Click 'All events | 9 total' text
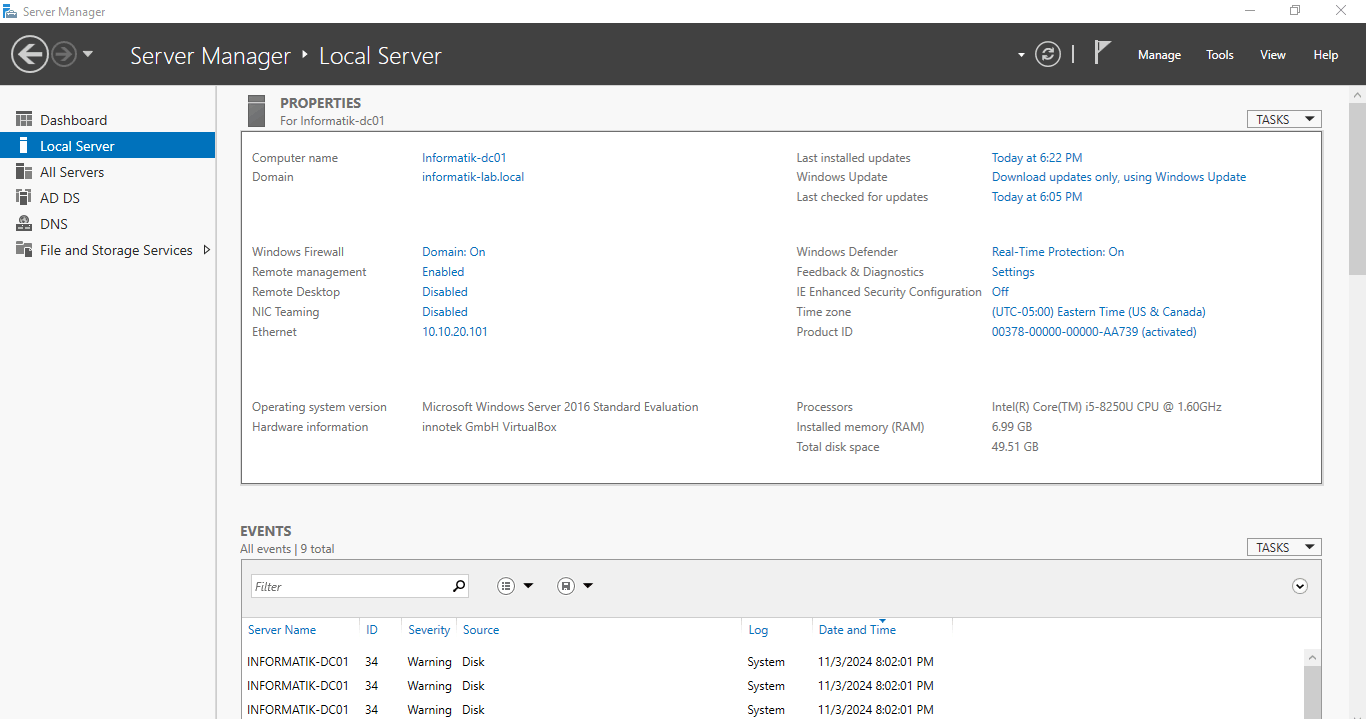This screenshot has width=1366, height=719. click(287, 549)
